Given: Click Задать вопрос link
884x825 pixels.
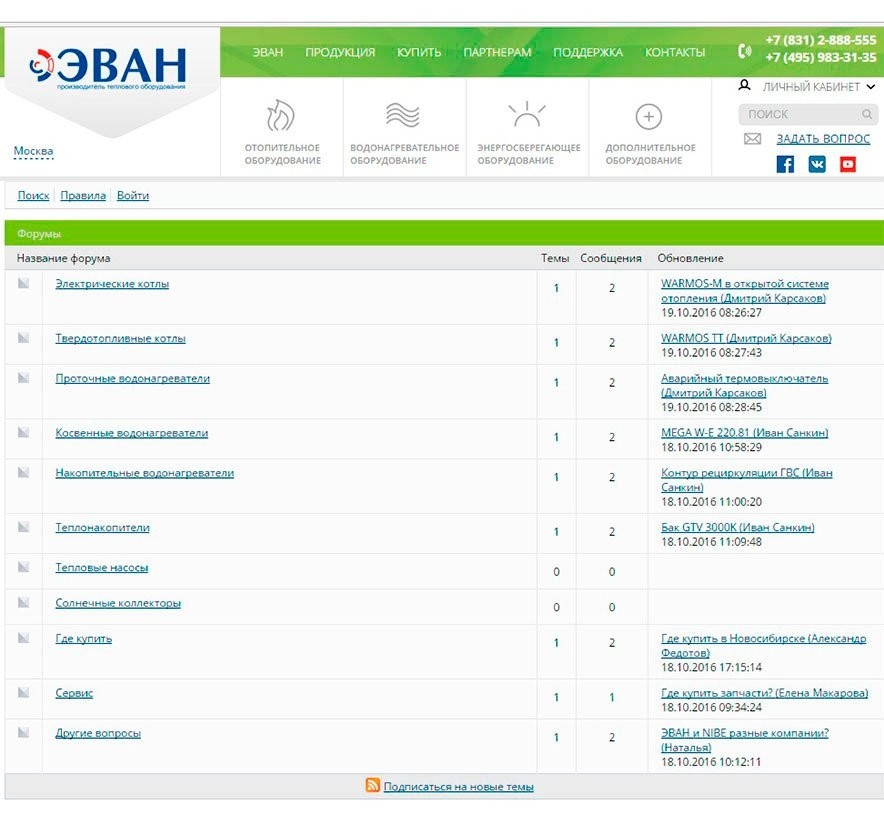Looking at the screenshot, I should (x=823, y=139).
